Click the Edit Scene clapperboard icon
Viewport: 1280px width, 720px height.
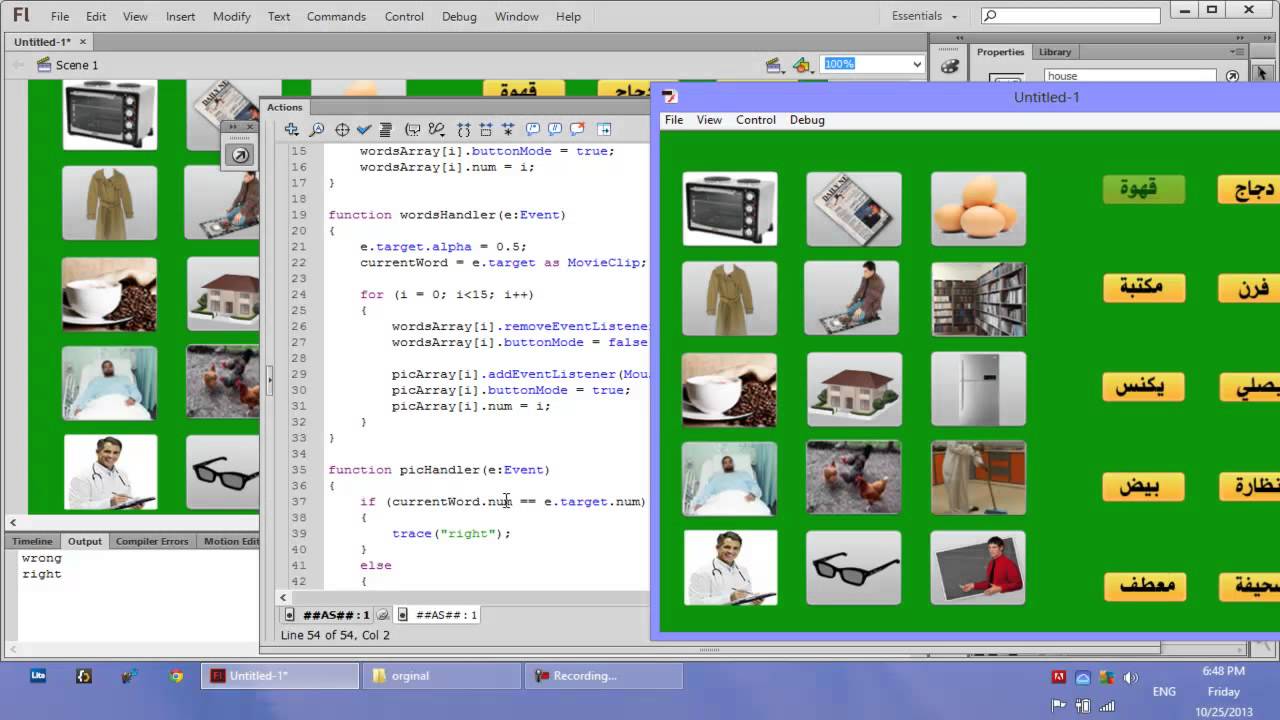pyautogui.click(x=773, y=64)
